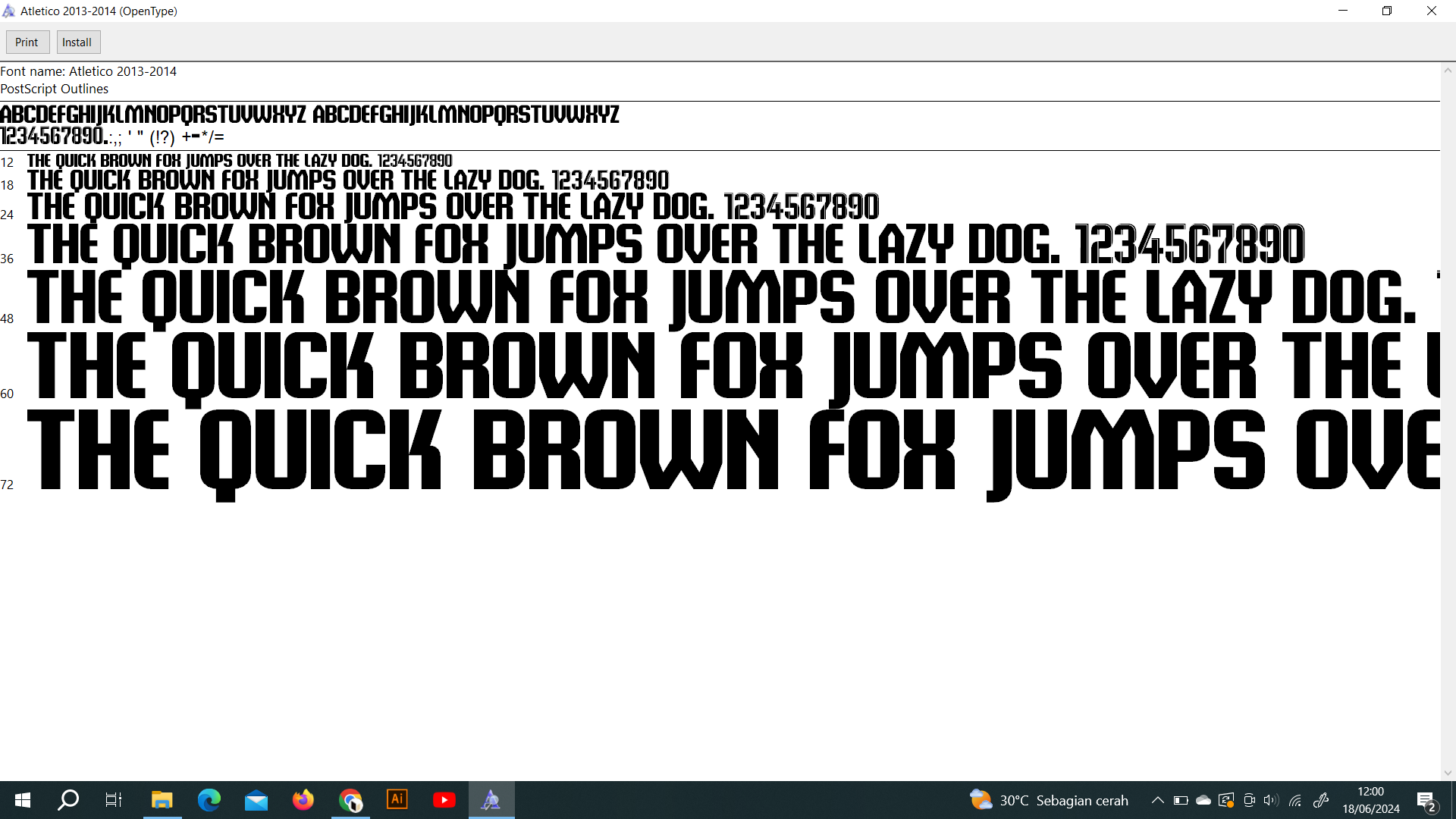This screenshot has width=1456, height=819.
Task: Open Wi-Fi network flyout
Action: pyautogui.click(x=1295, y=800)
